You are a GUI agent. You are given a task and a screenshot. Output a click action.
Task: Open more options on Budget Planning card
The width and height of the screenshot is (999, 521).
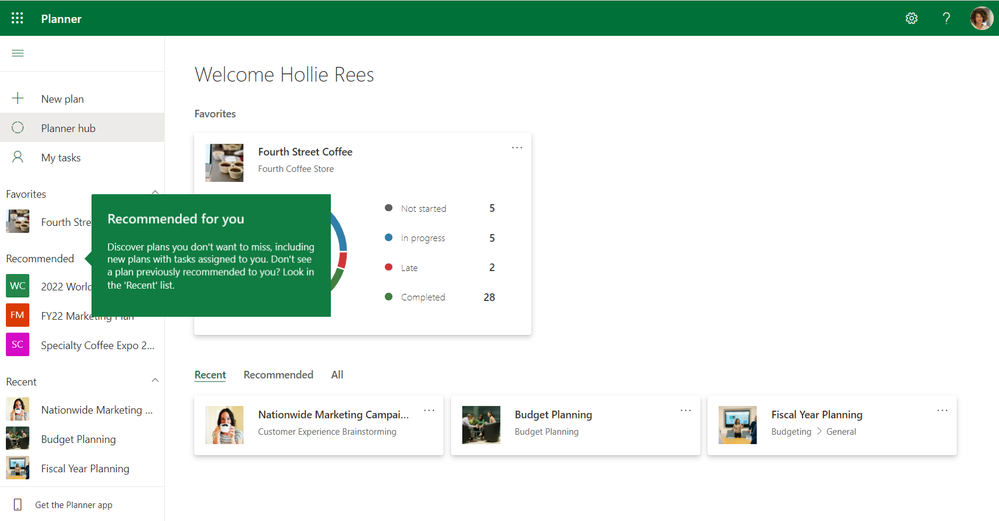(686, 410)
